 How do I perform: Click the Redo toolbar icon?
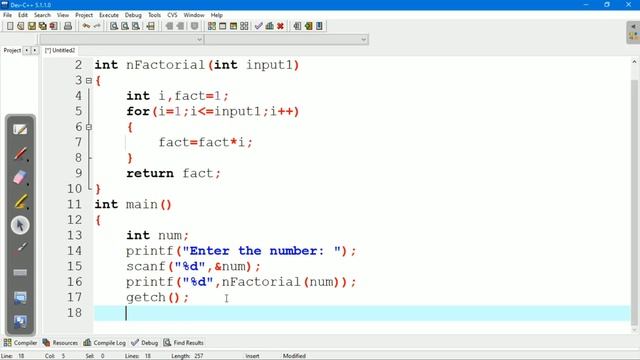click(x=97, y=26)
